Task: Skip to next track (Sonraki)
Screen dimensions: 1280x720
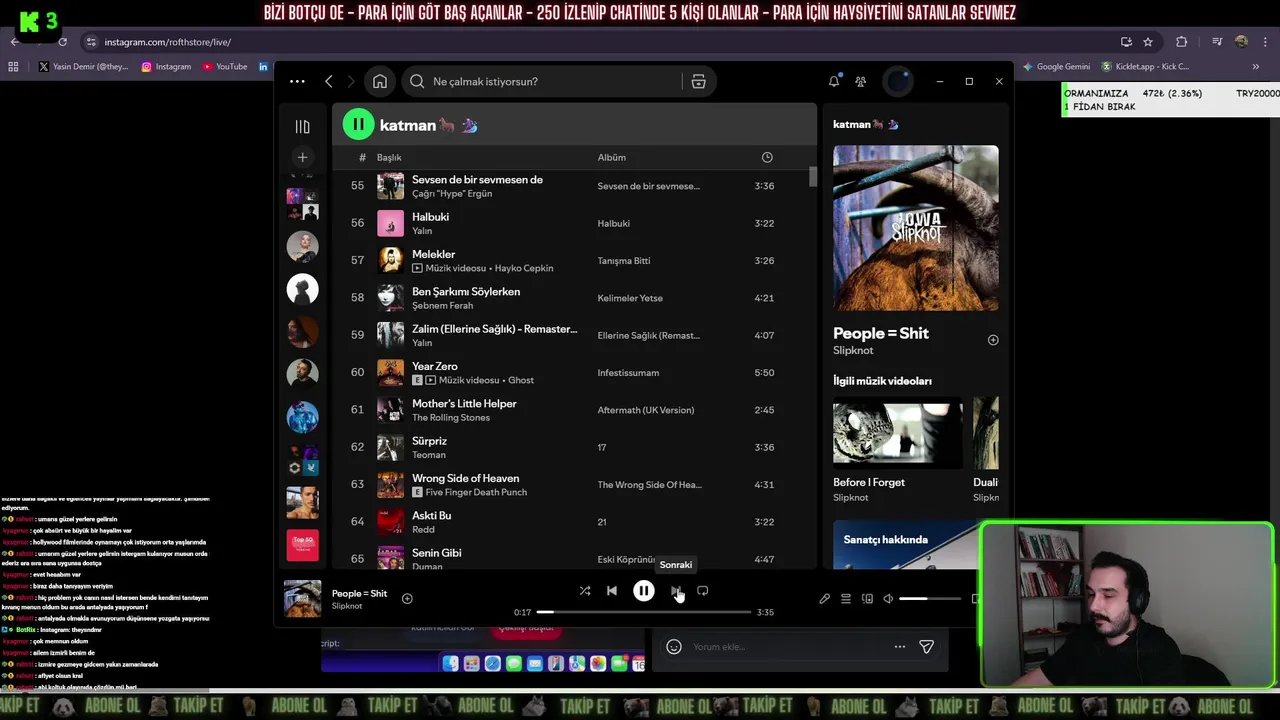Action: coord(675,591)
